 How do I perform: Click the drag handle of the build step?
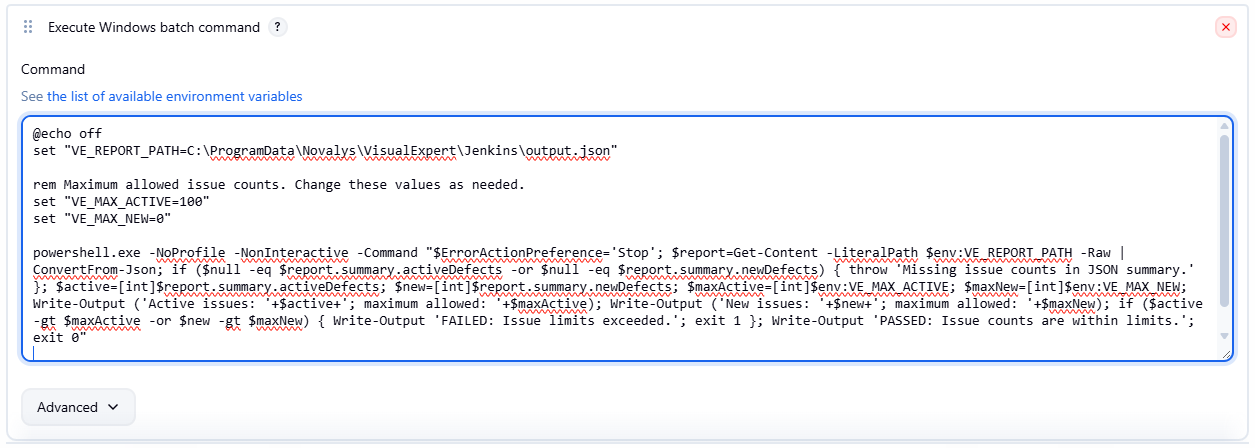[27, 28]
